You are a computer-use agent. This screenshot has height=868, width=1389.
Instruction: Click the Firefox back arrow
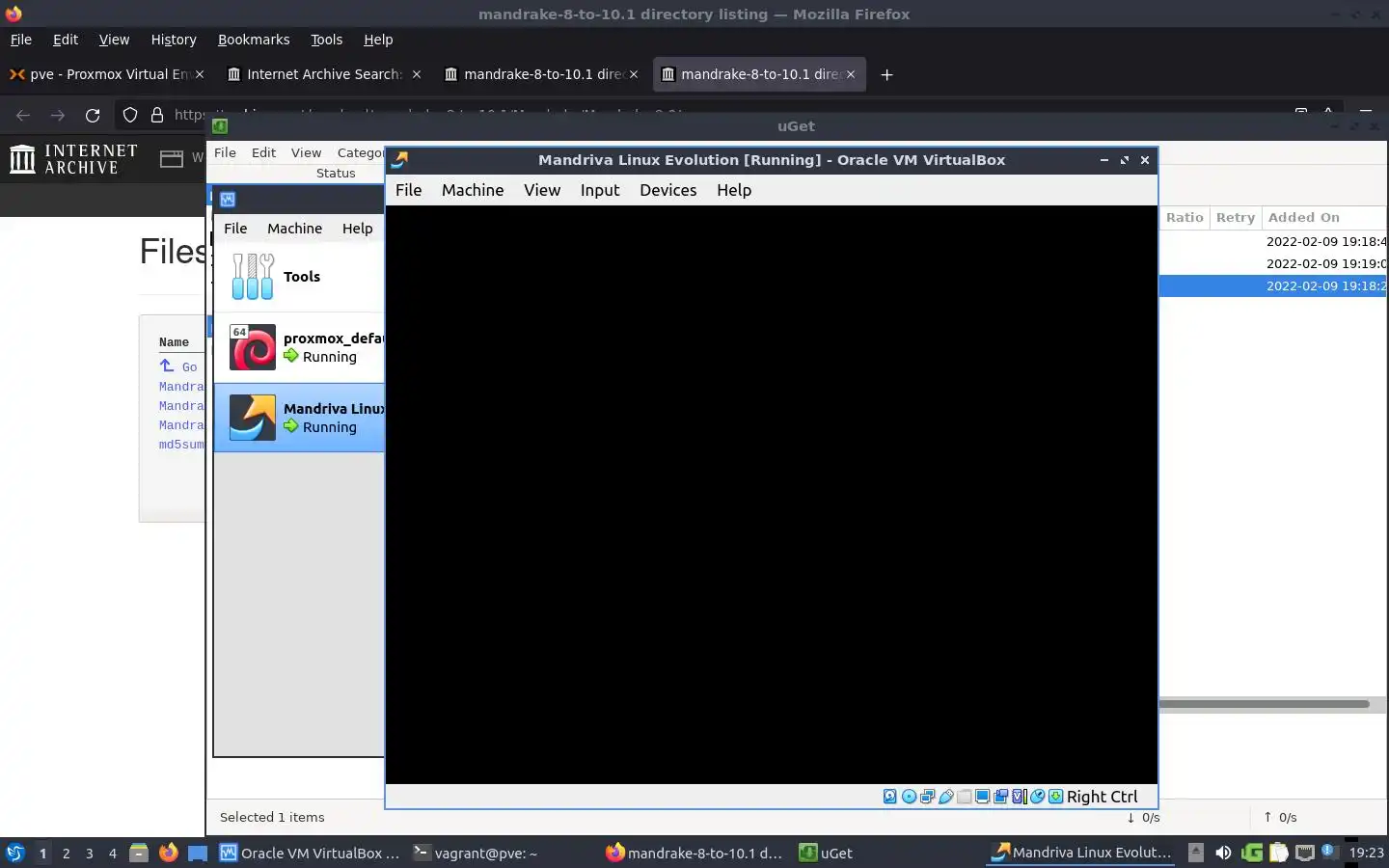(x=23, y=116)
